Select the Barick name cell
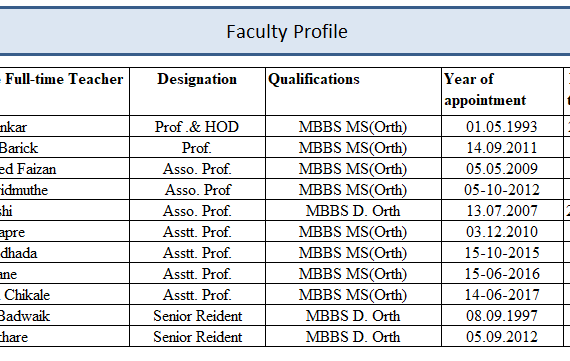 click(x=64, y=148)
